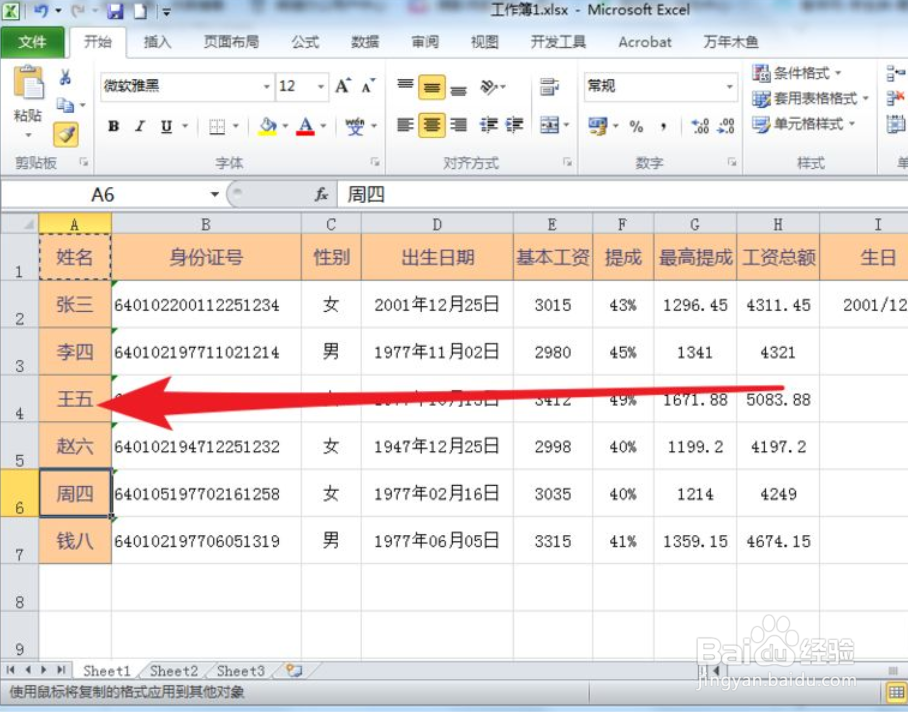
Task: Switch to the 公式 ribbon tab
Action: pyautogui.click(x=305, y=42)
